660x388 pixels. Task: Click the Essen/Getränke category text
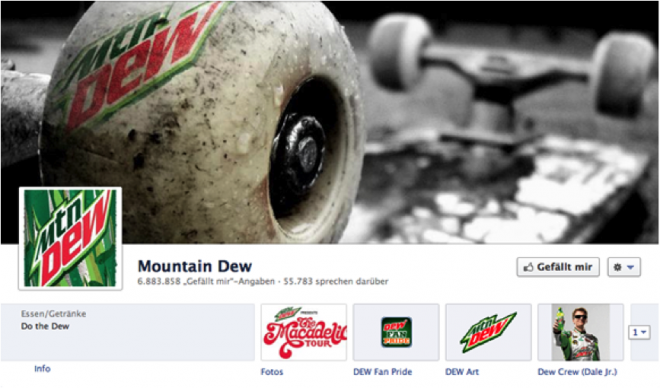pyautogui.click(x=53, y=314)
